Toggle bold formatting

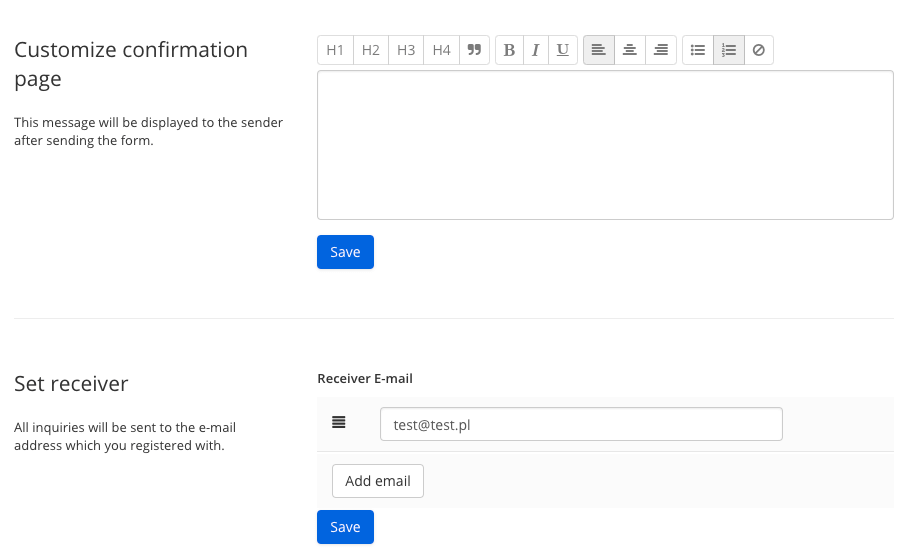[x=510, y=50]
